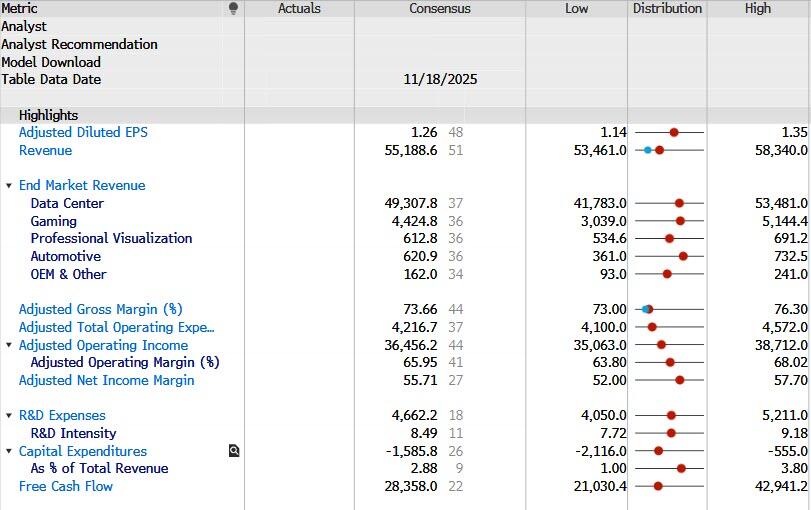Collapse the Adjusted Operating Income group
Image resolution: width=811 pixels, height=510 pixels.
pos(9,345)
